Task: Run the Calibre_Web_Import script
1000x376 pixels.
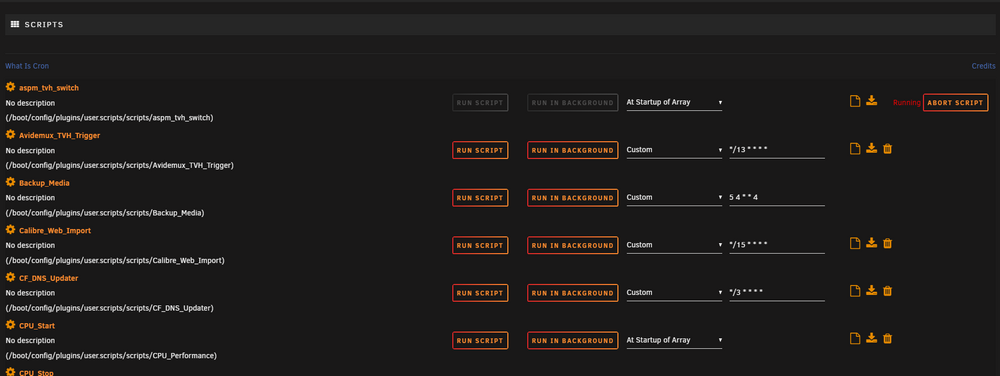Action: click(480, 245)
